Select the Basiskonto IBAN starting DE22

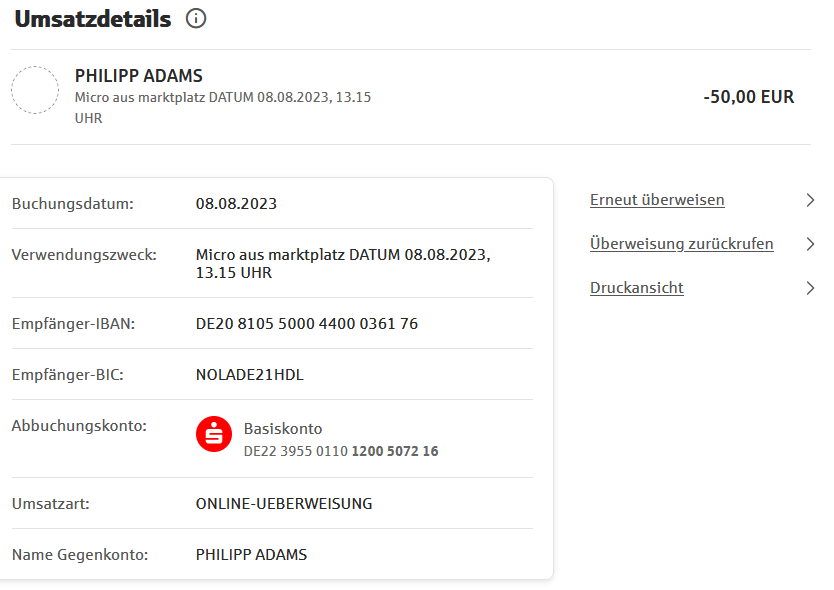[341, 451]
